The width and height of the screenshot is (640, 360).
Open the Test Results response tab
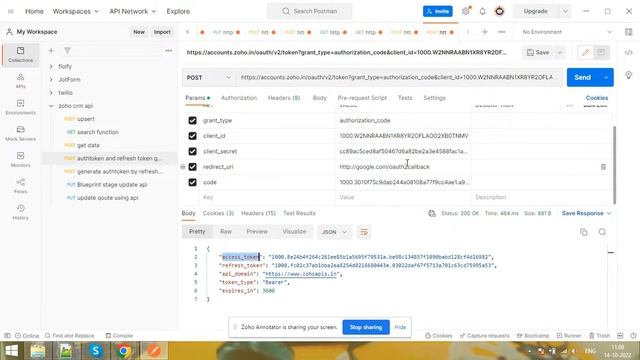tap(299, 213)
